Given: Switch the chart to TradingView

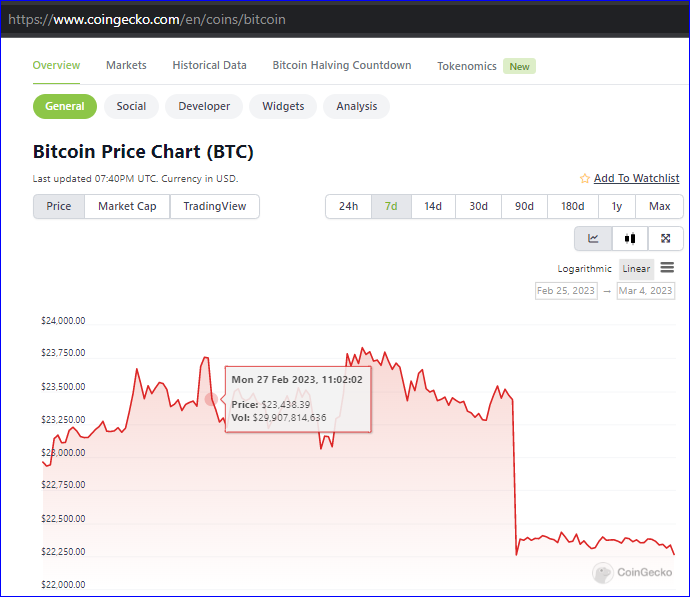Looking at the screenshot, I should [x=215, y=206].
